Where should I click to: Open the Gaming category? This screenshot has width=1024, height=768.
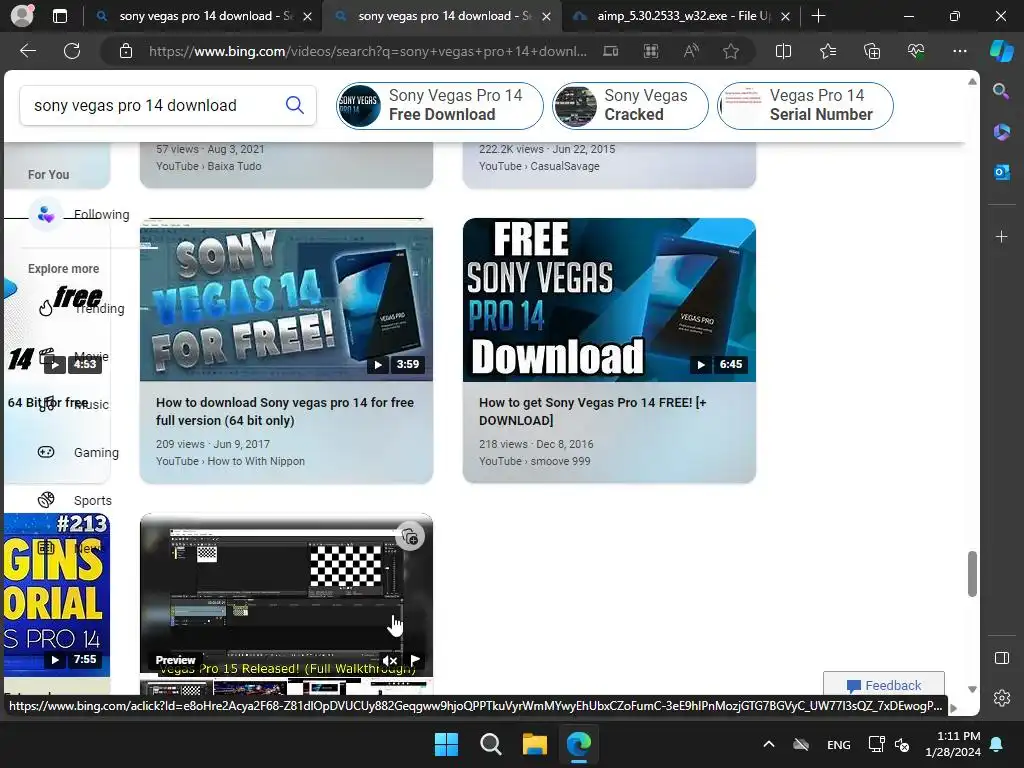pyautogui.click(x=78, y=452)
